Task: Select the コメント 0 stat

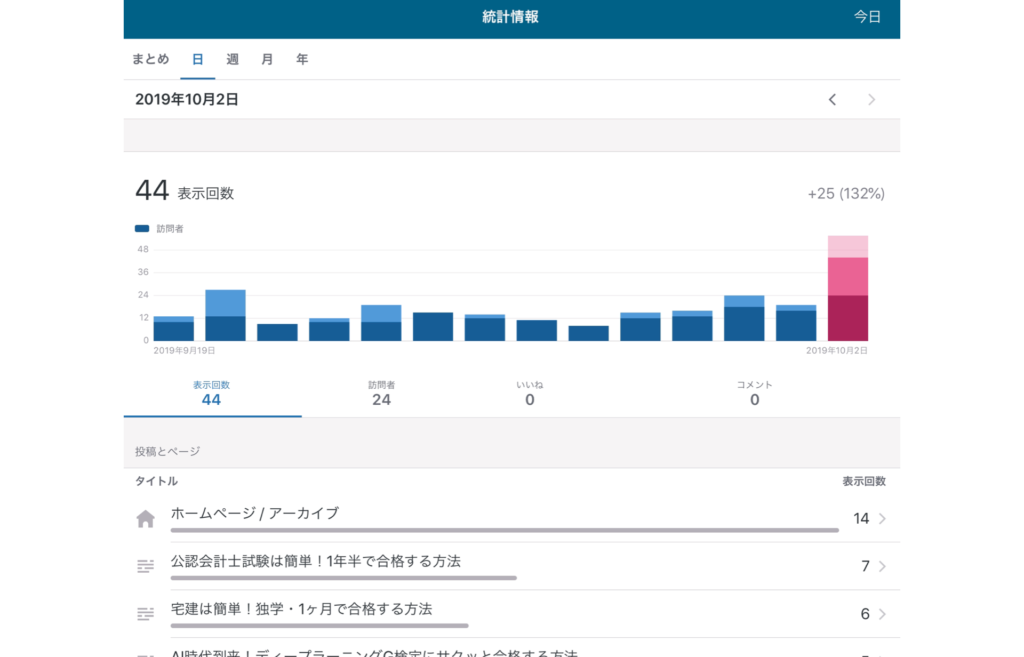Action: pos(754,393)
